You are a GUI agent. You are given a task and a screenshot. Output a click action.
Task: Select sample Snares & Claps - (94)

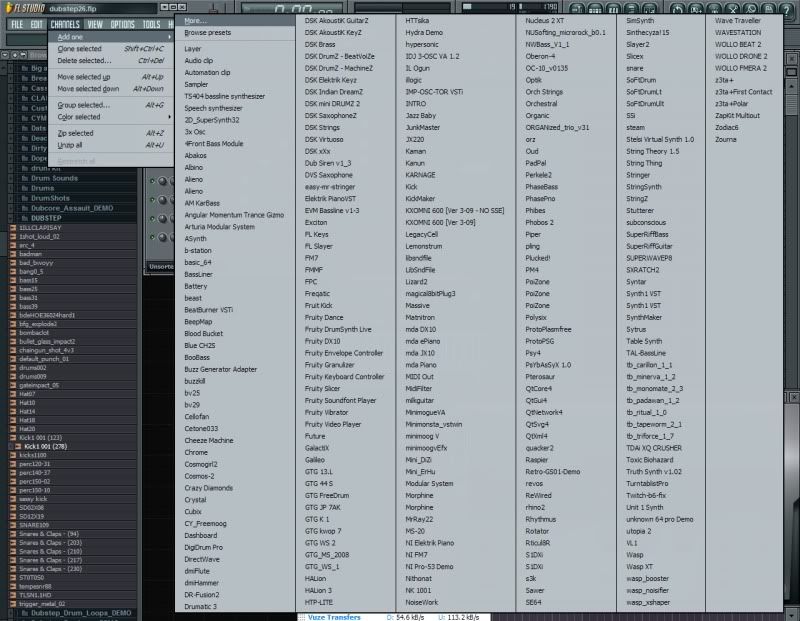[49, 534]
